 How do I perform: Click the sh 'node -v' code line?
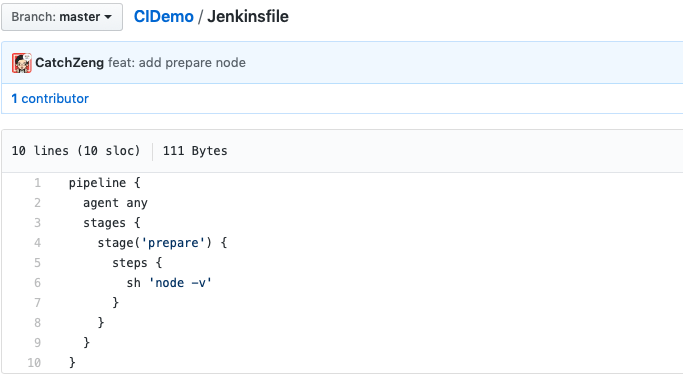[x=169, y=283]
